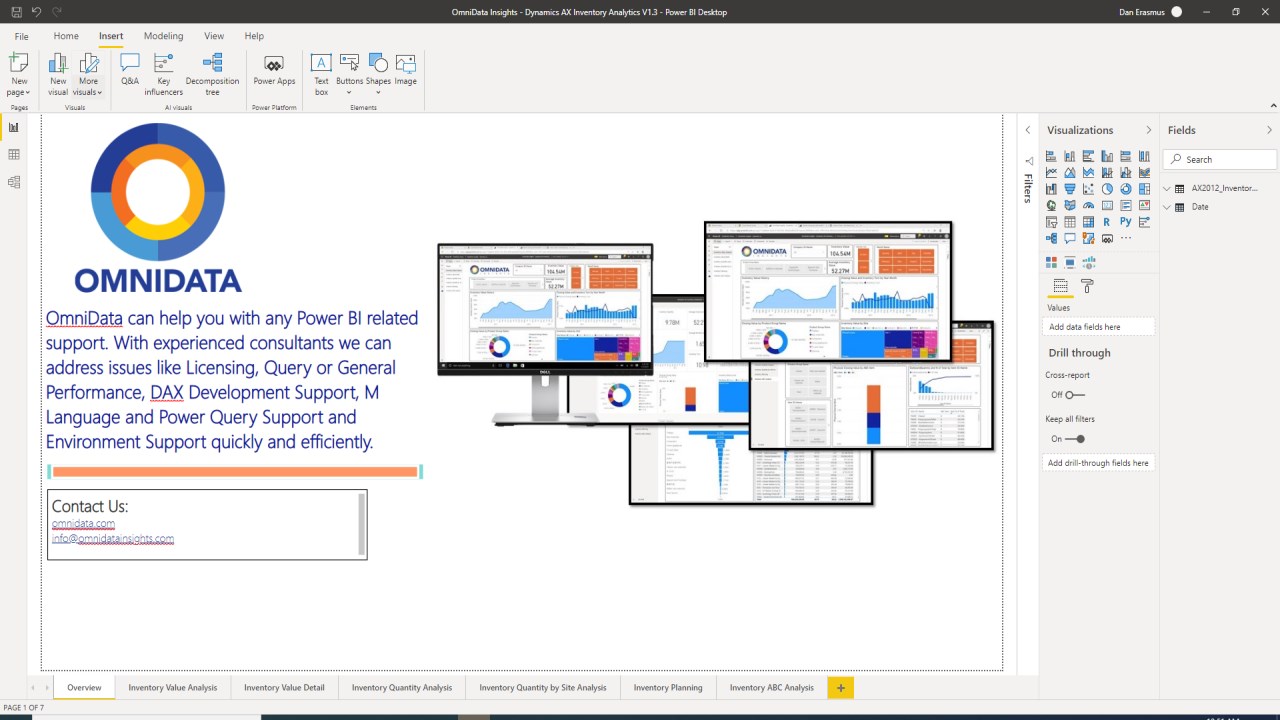This screenshot has width=1280, height=720.
Task: Toggle Keep all filters switch
Action: [1075, 439]
